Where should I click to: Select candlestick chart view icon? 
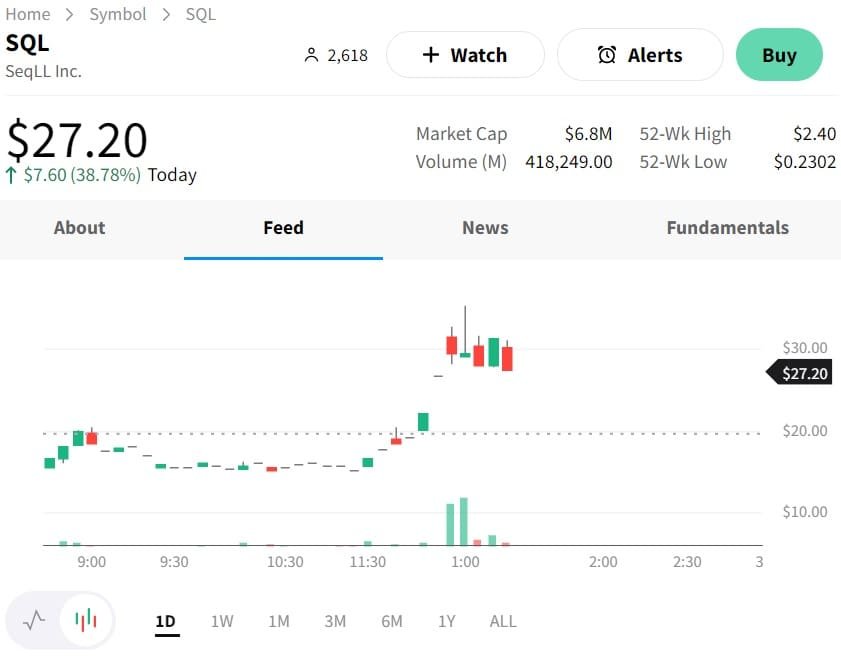(x=87, y=620)
